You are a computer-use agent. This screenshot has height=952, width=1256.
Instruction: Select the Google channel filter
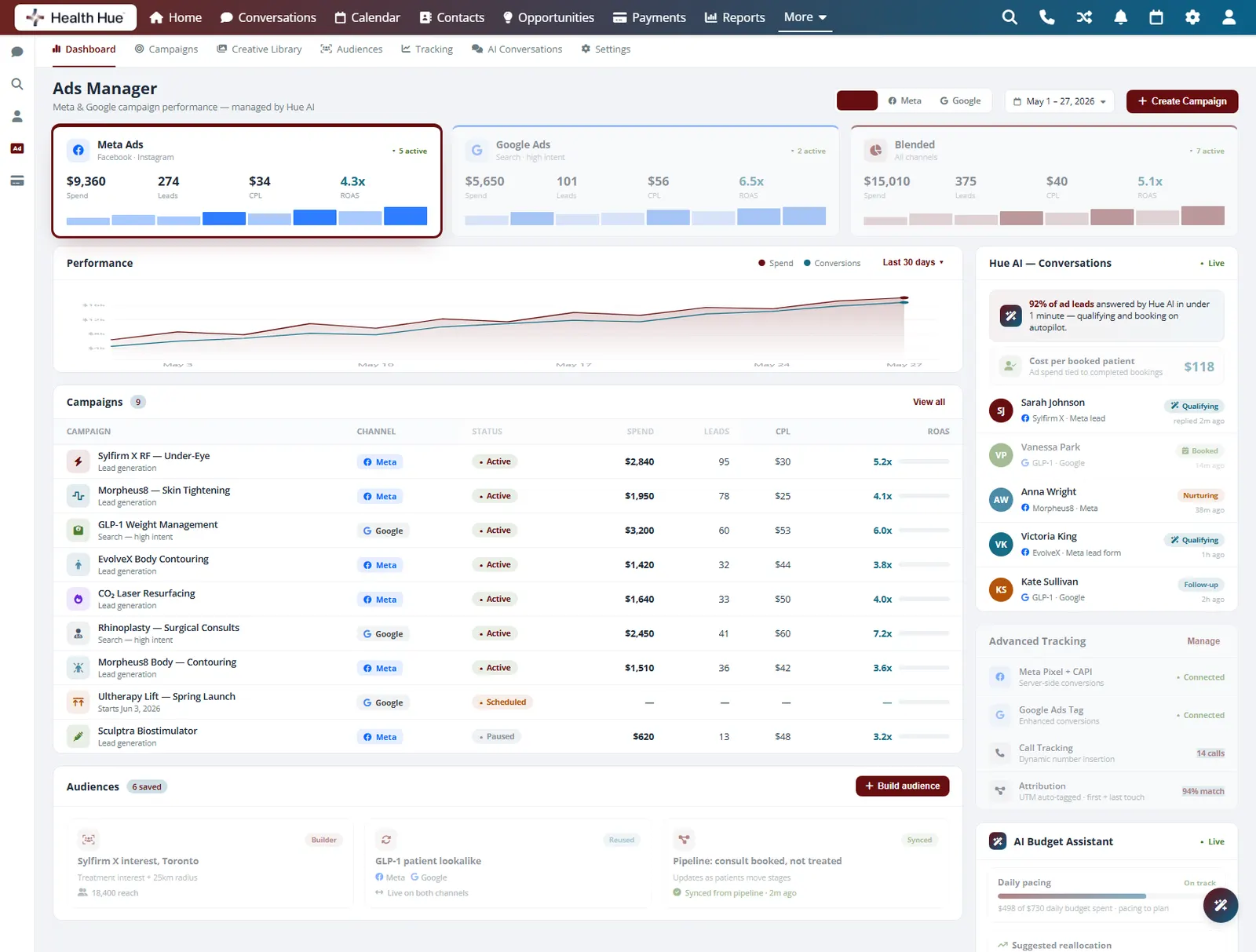pos(961,100)
